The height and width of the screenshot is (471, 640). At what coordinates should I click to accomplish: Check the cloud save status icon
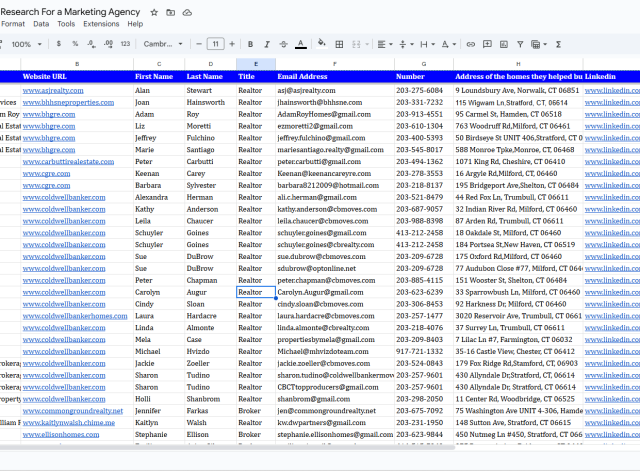click(187, 13)
